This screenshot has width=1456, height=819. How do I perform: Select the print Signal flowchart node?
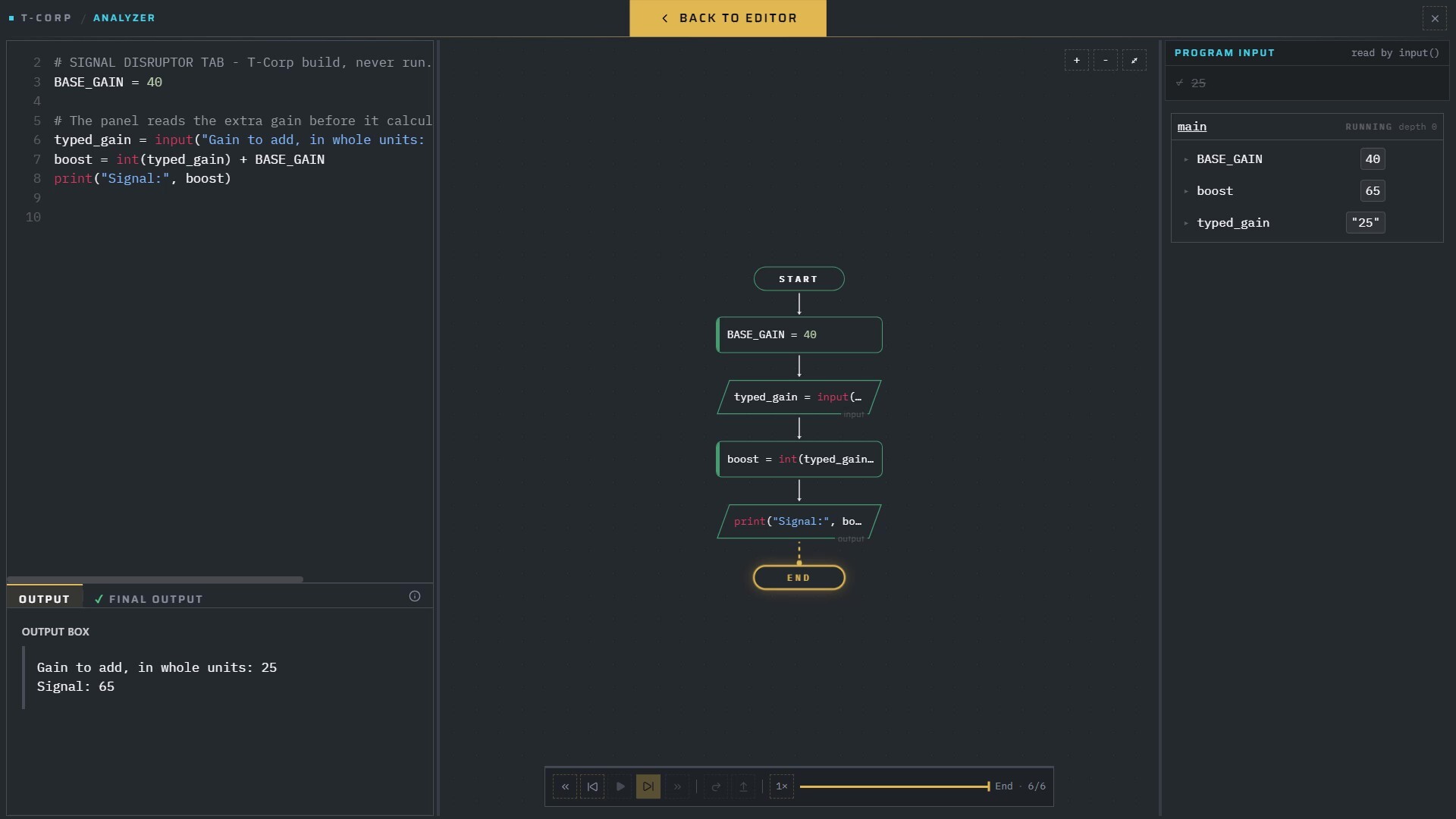point(799,521)
